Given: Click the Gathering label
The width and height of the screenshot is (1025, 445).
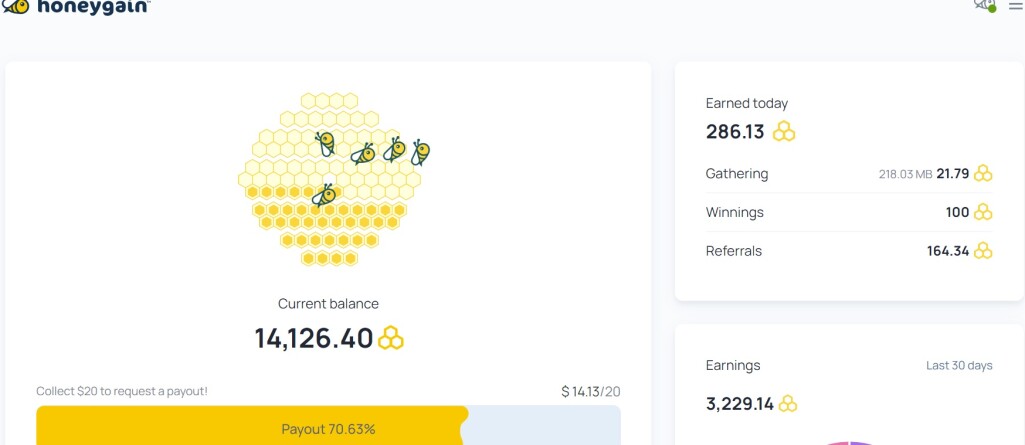Looking at the screenshot, I should 737,174.
